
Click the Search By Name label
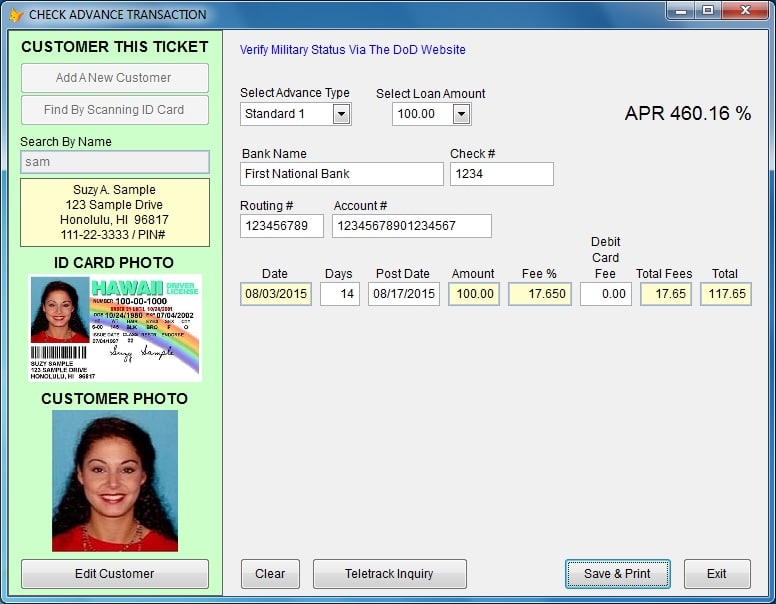tap(66, 142)
